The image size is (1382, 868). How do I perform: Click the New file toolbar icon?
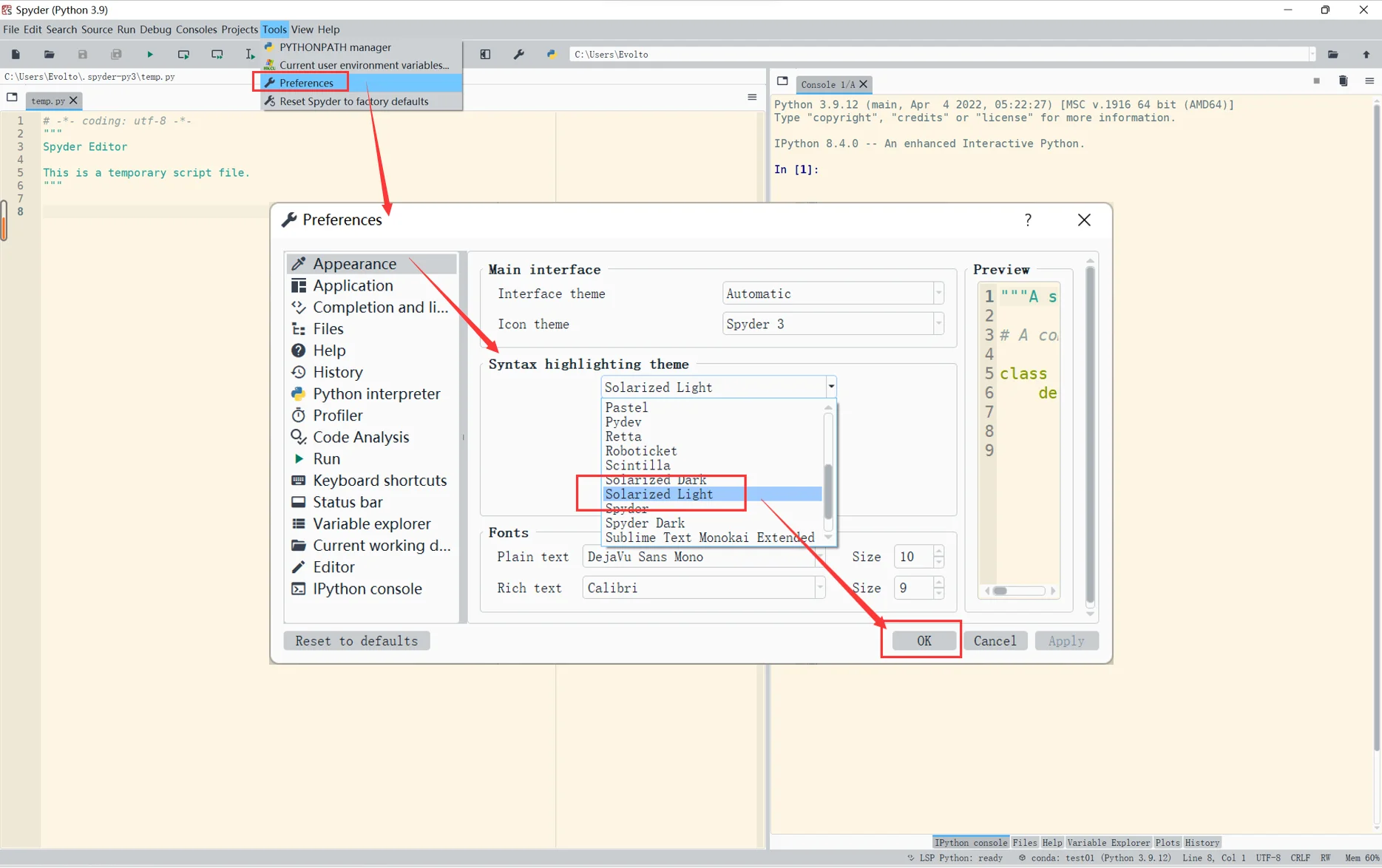click(x=16, y=54)
